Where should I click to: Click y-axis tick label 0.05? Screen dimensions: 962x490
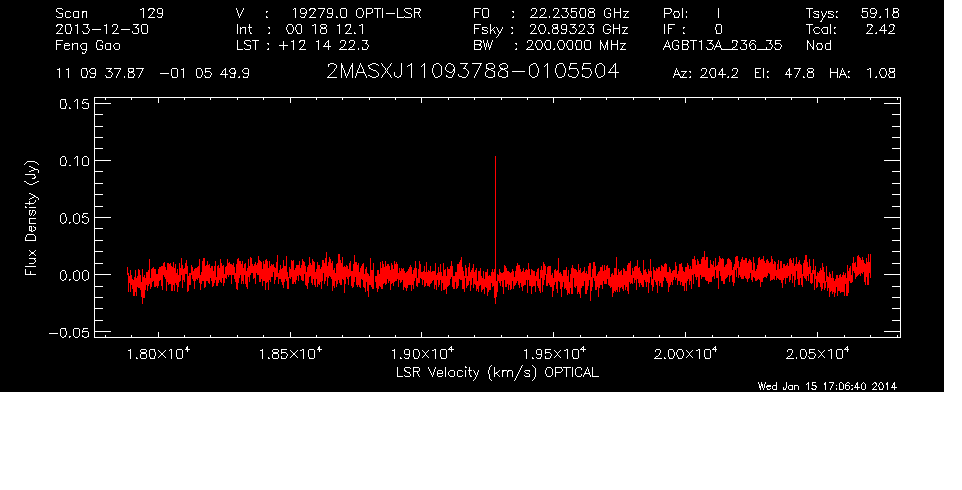(74, 218)
